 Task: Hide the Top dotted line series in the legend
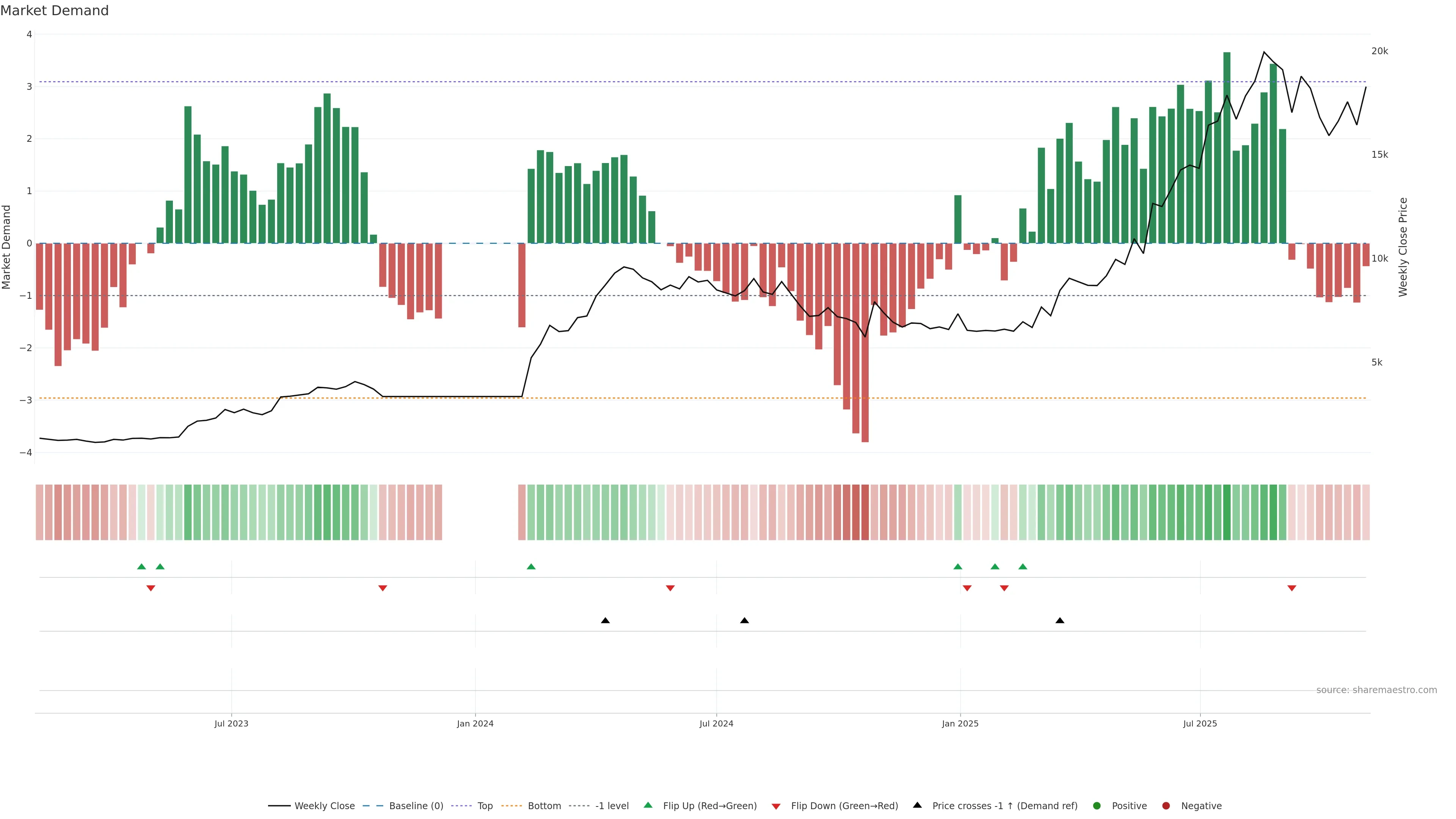(x=485, y=805)
